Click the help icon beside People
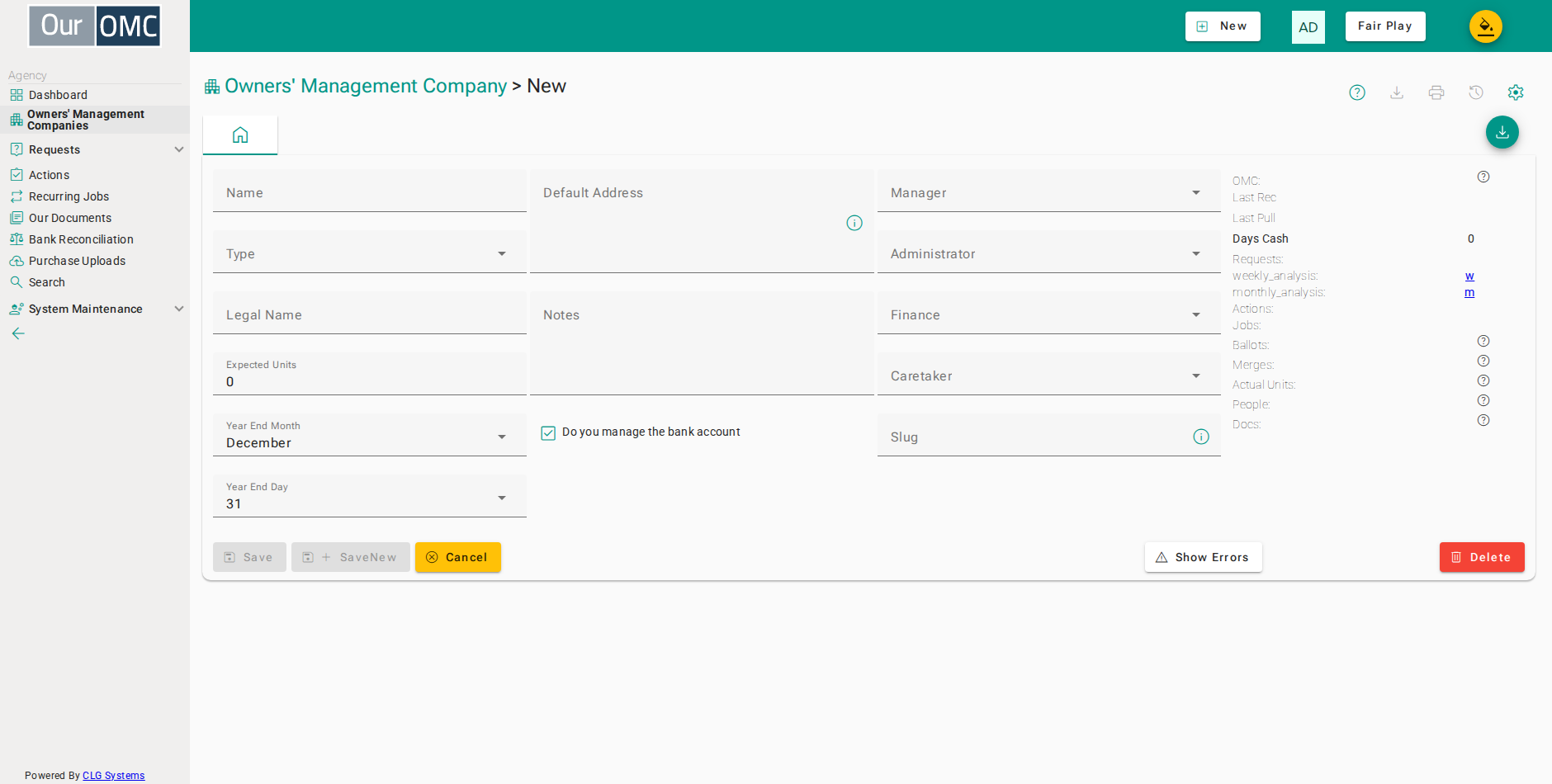Image resolution: width=1552 pixels, height=784 pixels. click(x=1483, y=400)
